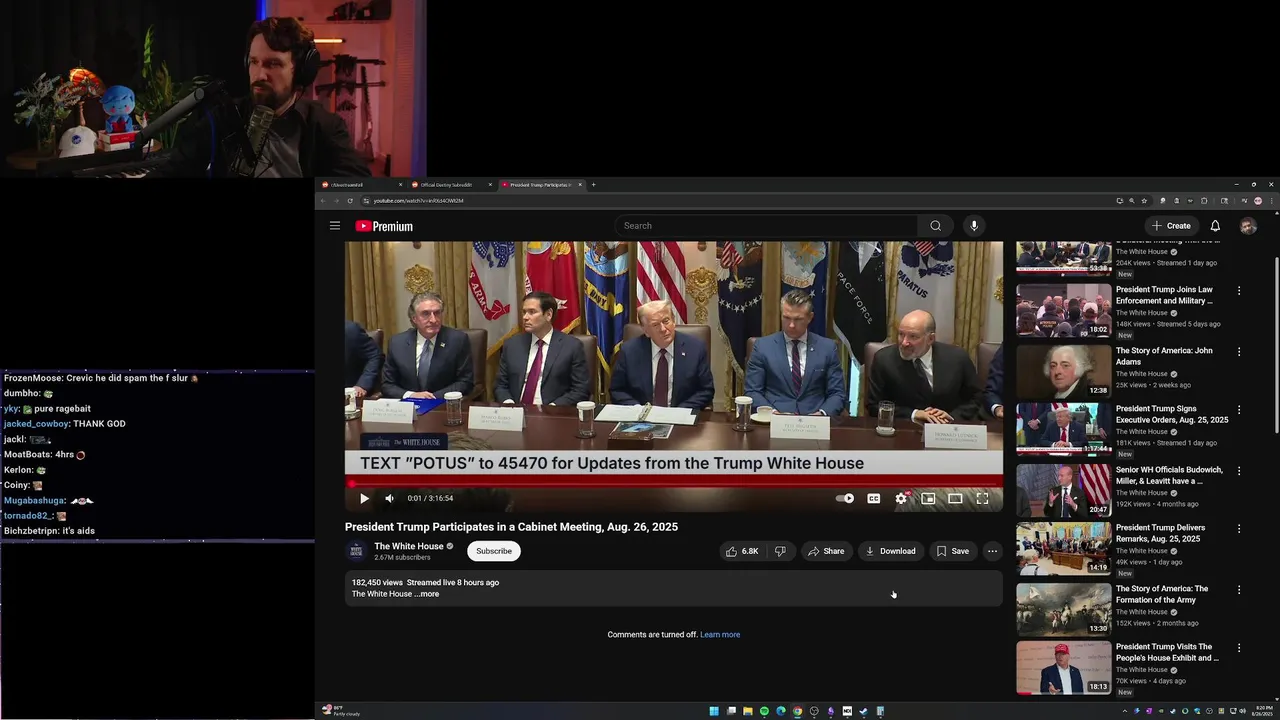Play the video
The width and height of the screenshot is (1280, 720).
click(364, 498)
